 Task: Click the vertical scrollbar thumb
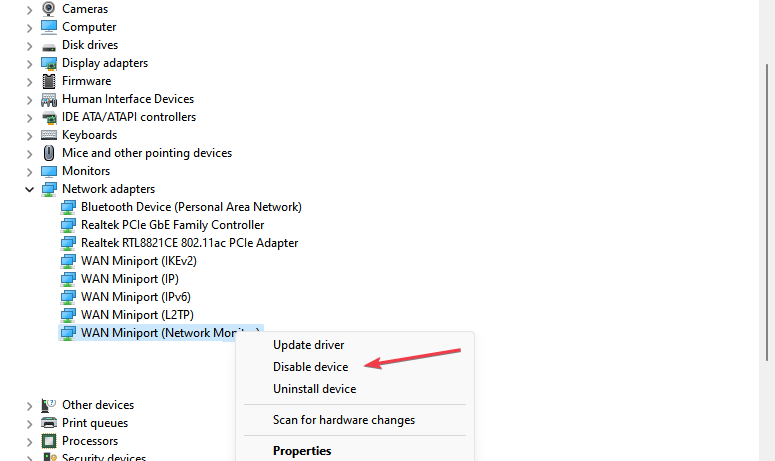767,212
